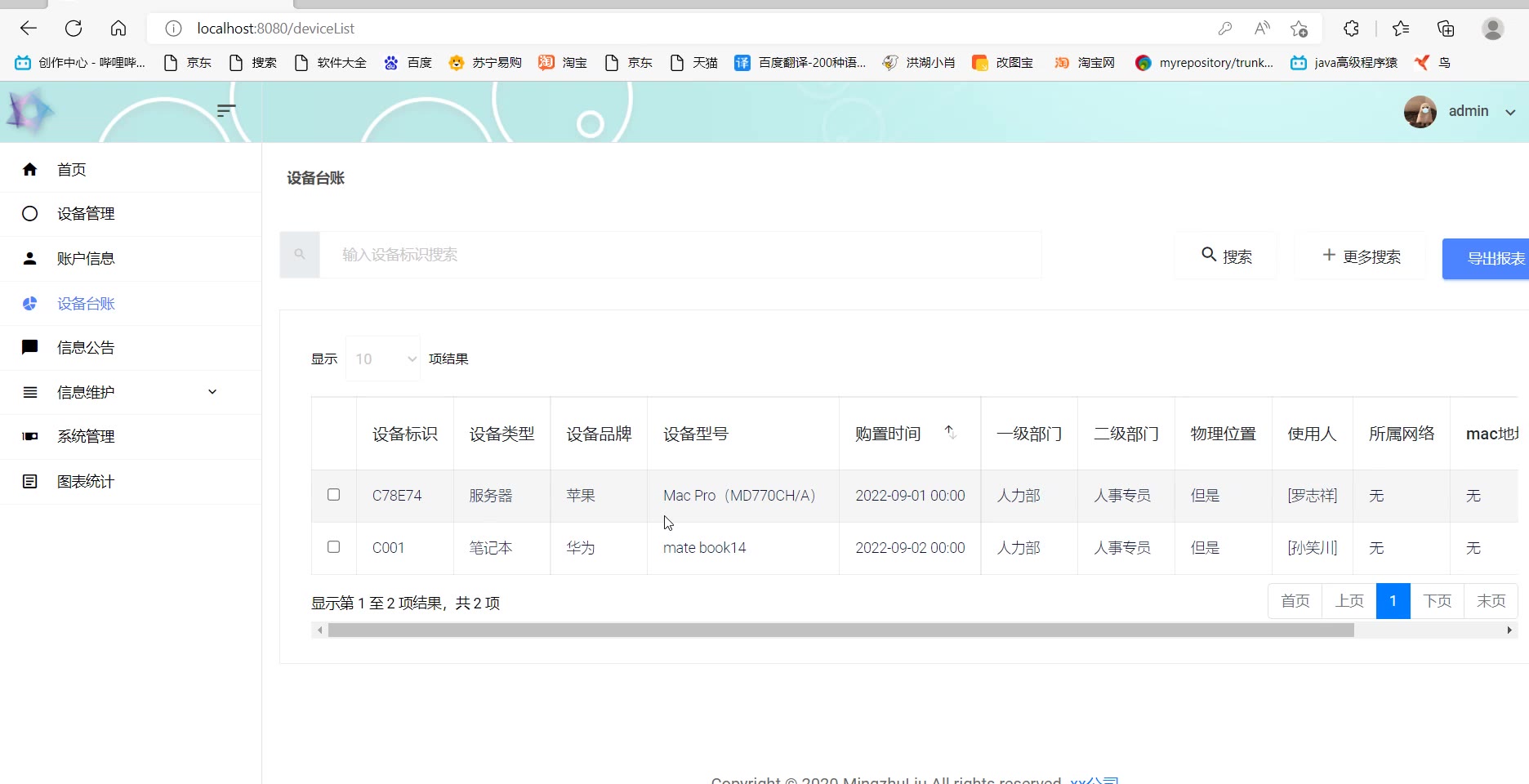Click the magnifier icon in search field
The width and height of the screenshot is (1529, 784).
point(300,255)
